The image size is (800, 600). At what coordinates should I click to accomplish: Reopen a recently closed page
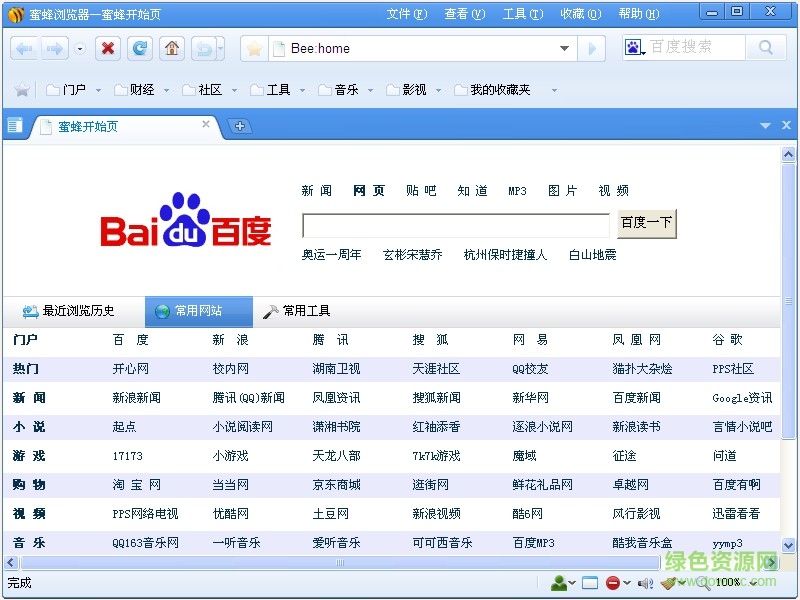pyautogui.click(x=204, y=47)
